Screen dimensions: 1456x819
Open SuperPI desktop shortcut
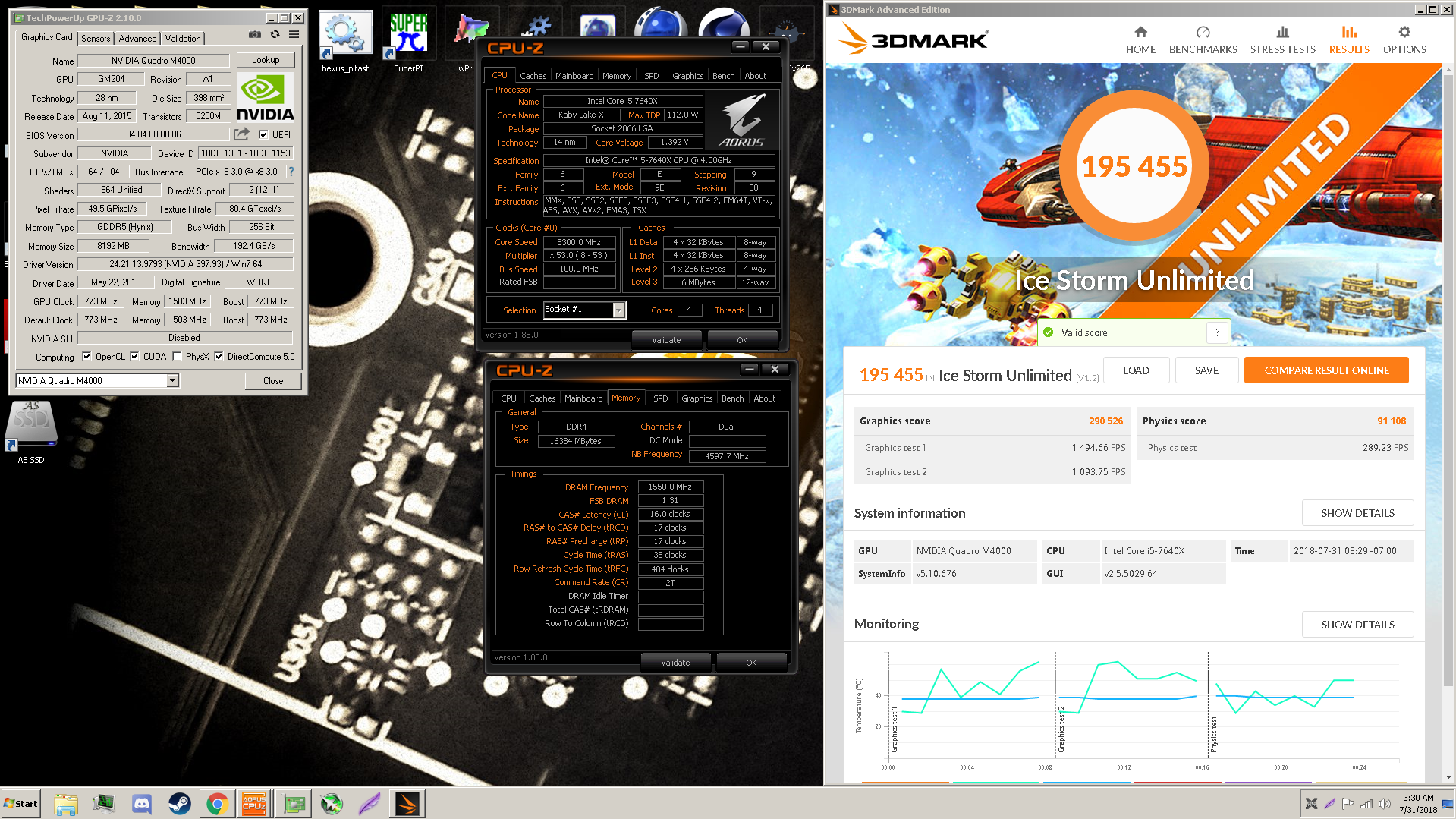click(x=408, y=41)
